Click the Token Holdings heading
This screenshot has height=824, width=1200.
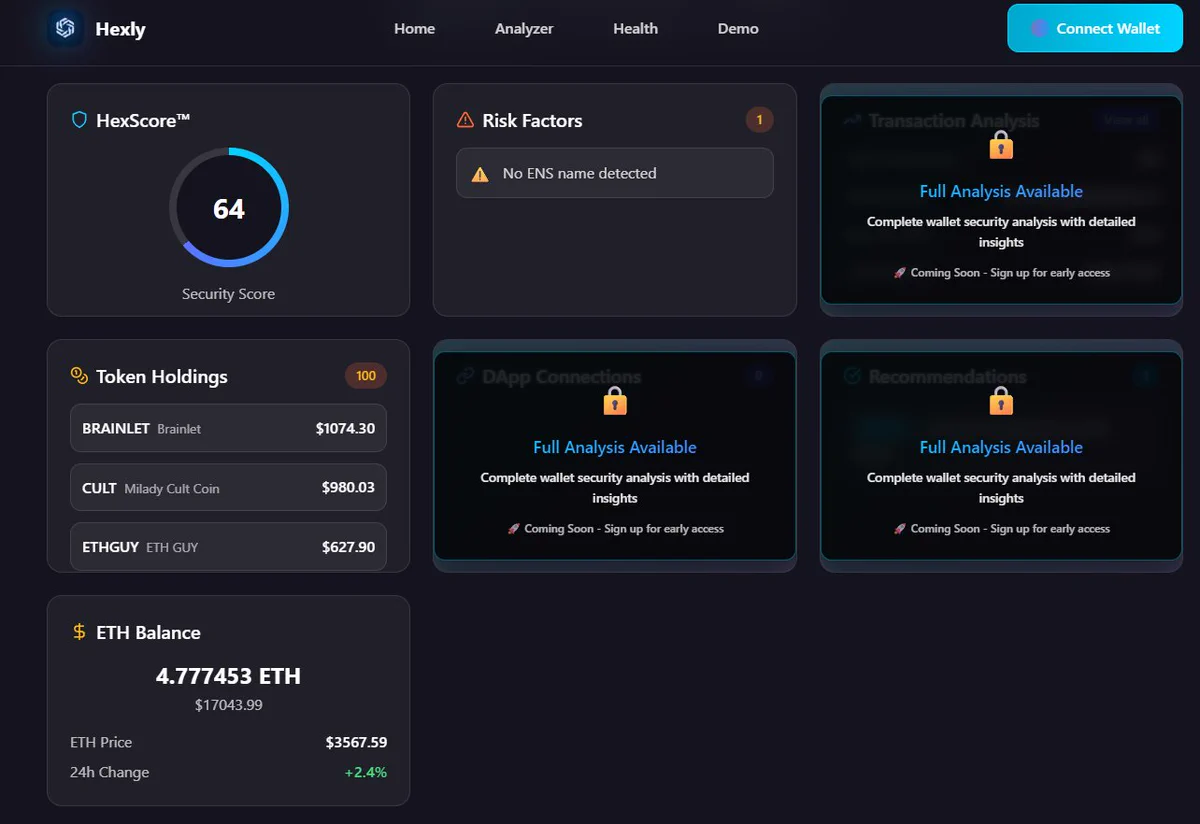coord(162,377)
